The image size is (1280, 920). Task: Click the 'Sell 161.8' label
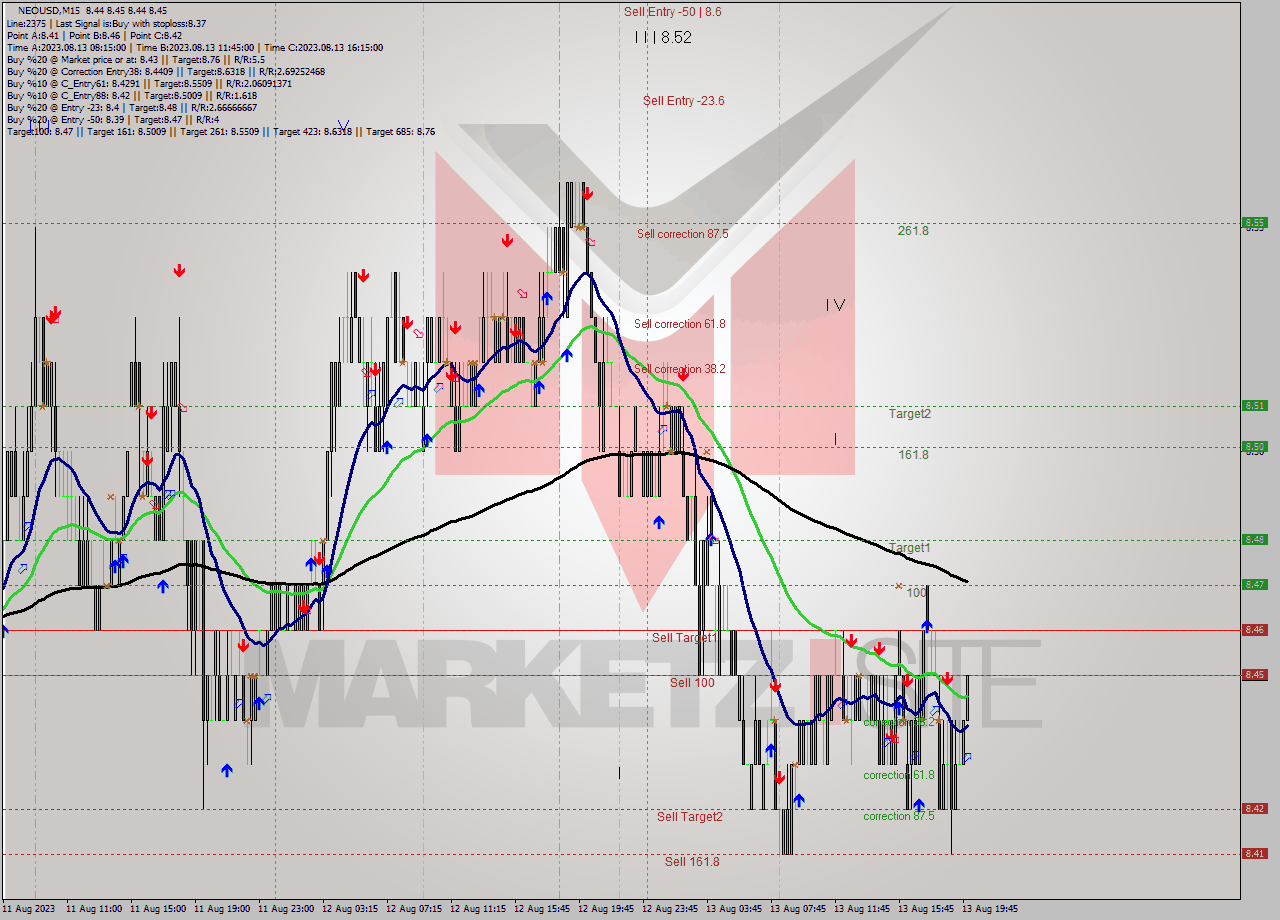(692, 861)
